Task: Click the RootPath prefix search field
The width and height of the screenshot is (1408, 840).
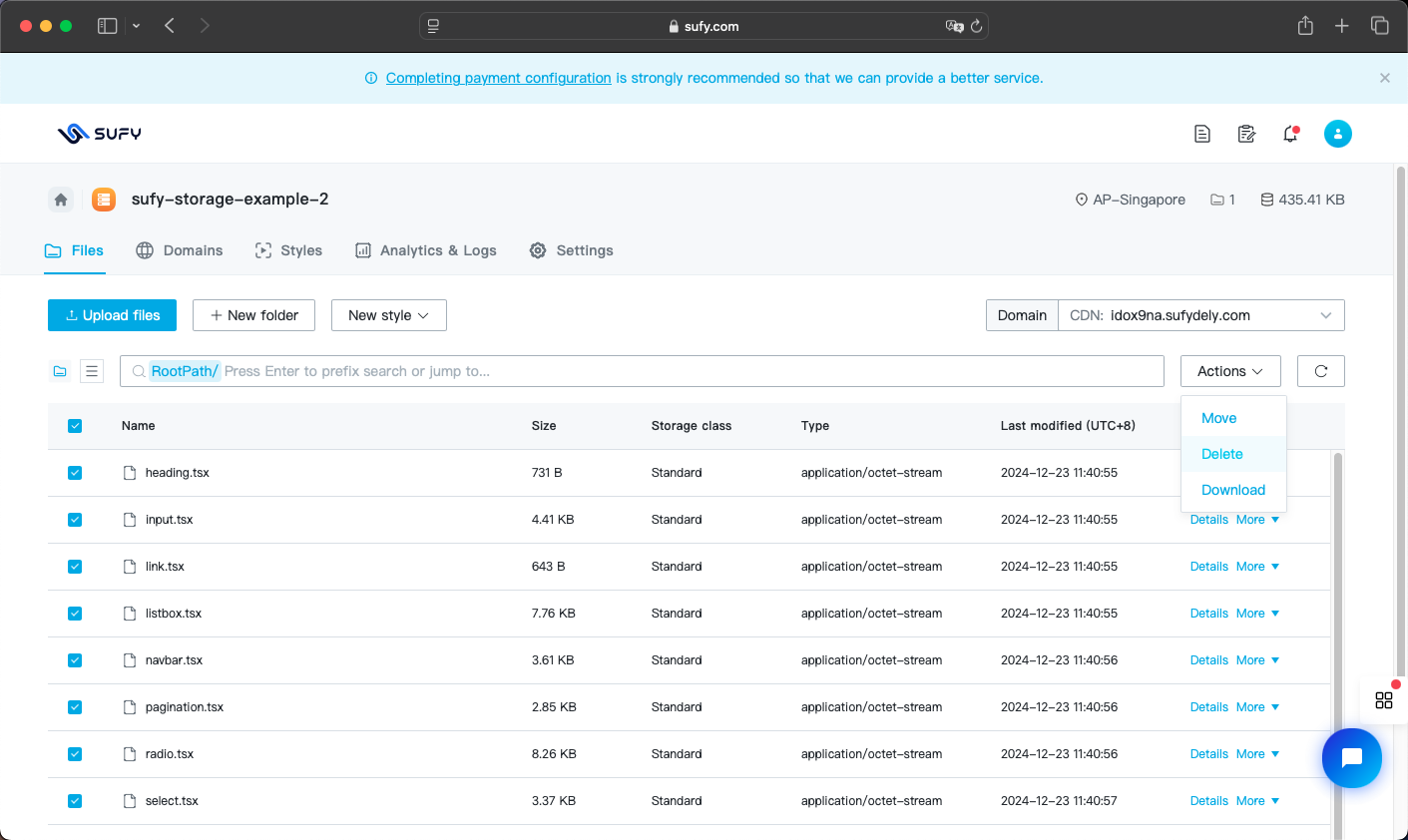Action: (642, 371)
